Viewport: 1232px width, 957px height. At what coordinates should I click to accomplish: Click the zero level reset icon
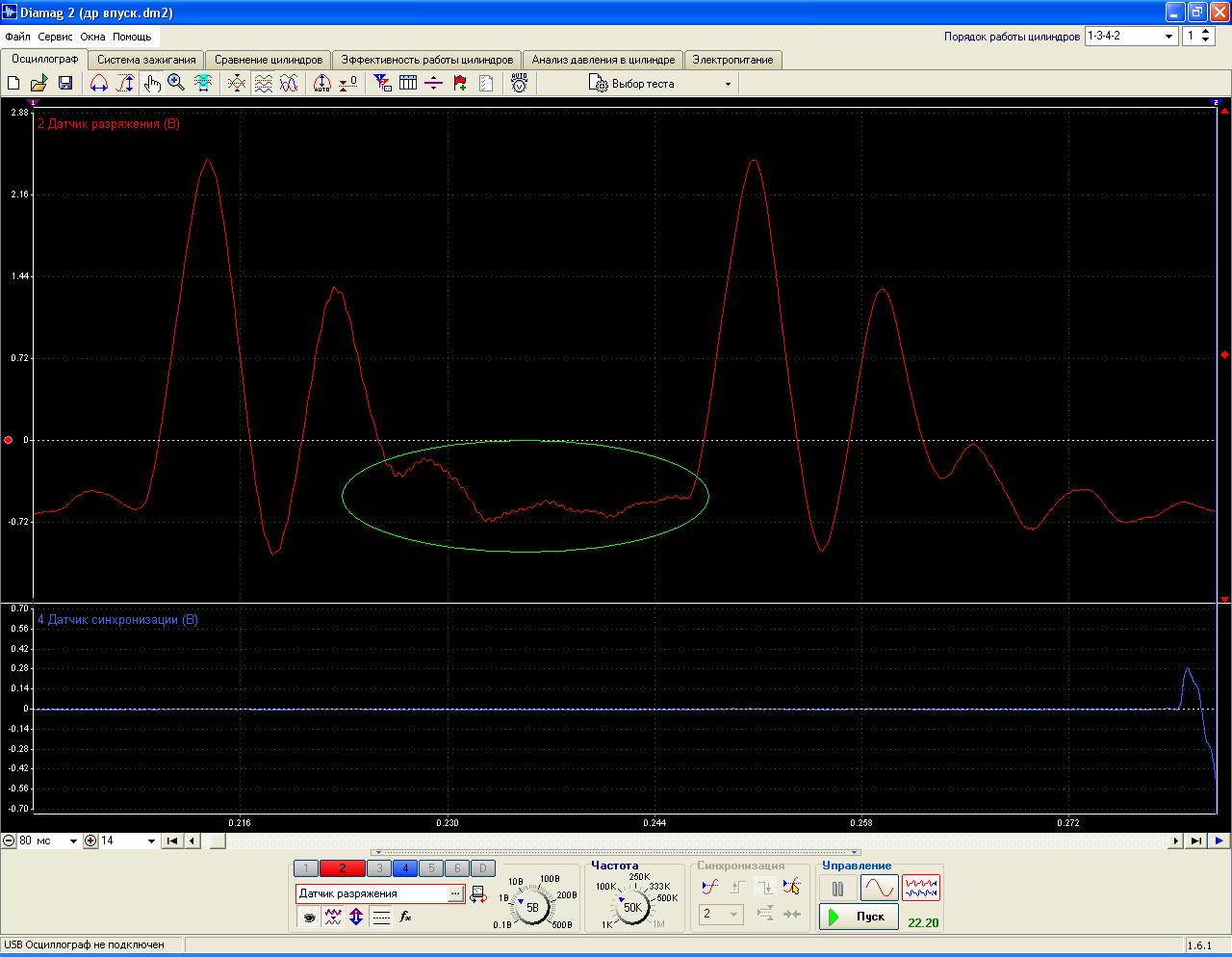pos(348,84)
